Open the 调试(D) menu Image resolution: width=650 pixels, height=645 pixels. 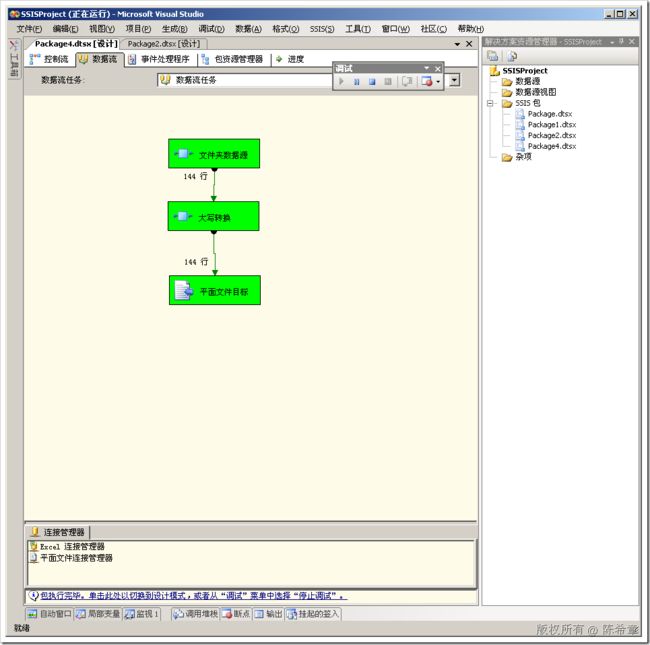(211, 29)
